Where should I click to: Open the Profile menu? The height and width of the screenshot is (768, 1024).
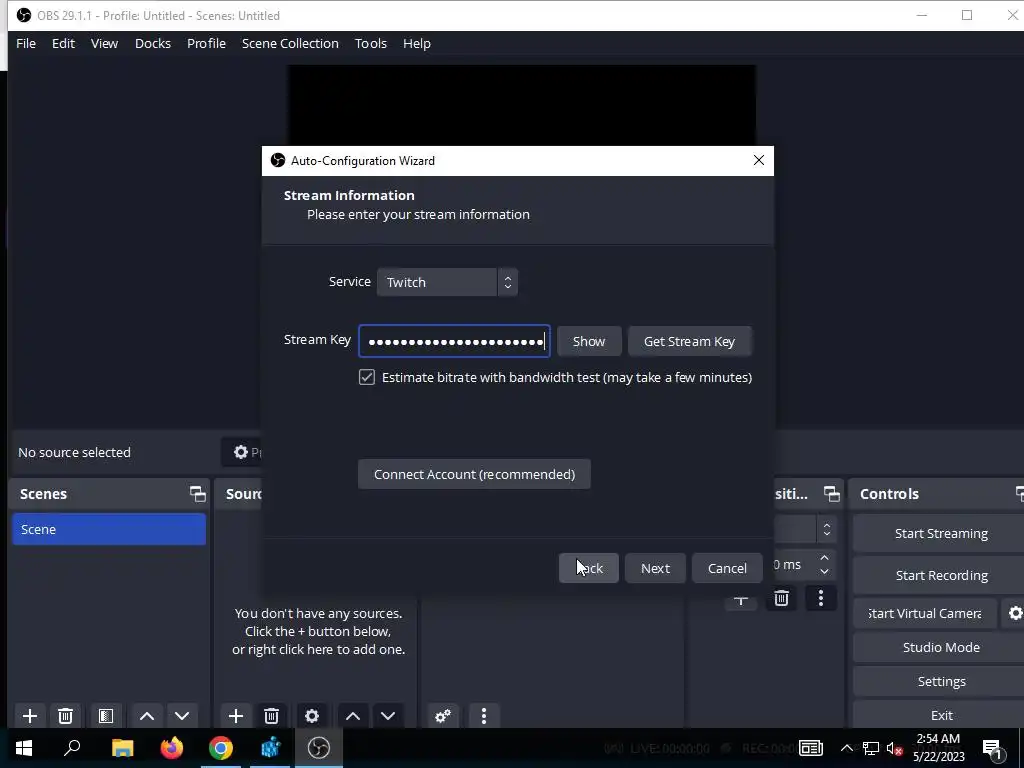click(206, 43)
